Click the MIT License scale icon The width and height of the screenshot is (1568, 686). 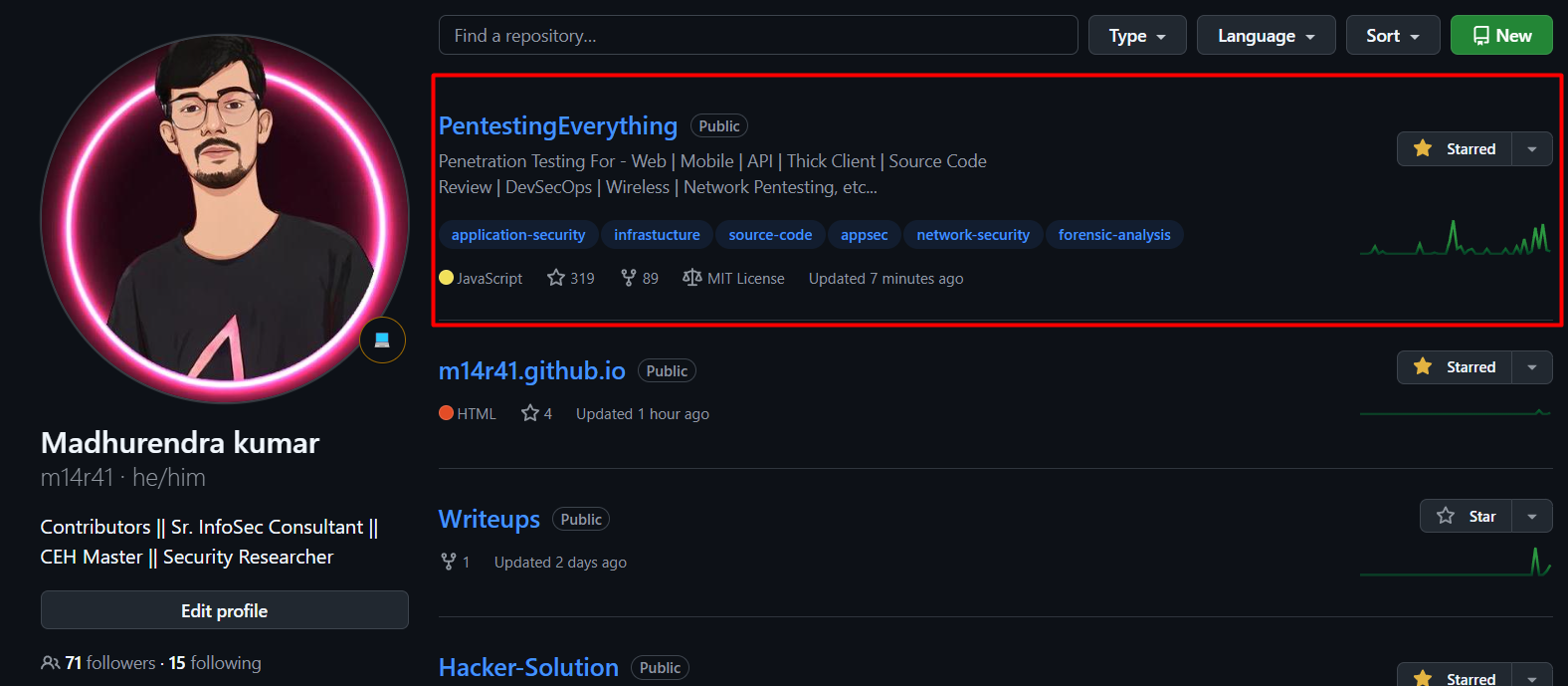coord(692,278)
